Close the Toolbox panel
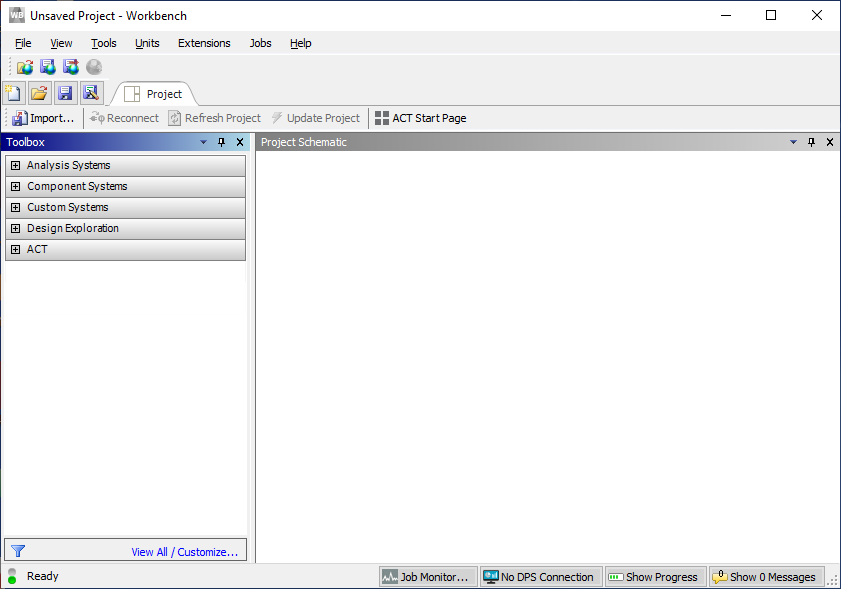Viewport: 841px width, 589px height. pyautogui.click(x=240, y=142)
